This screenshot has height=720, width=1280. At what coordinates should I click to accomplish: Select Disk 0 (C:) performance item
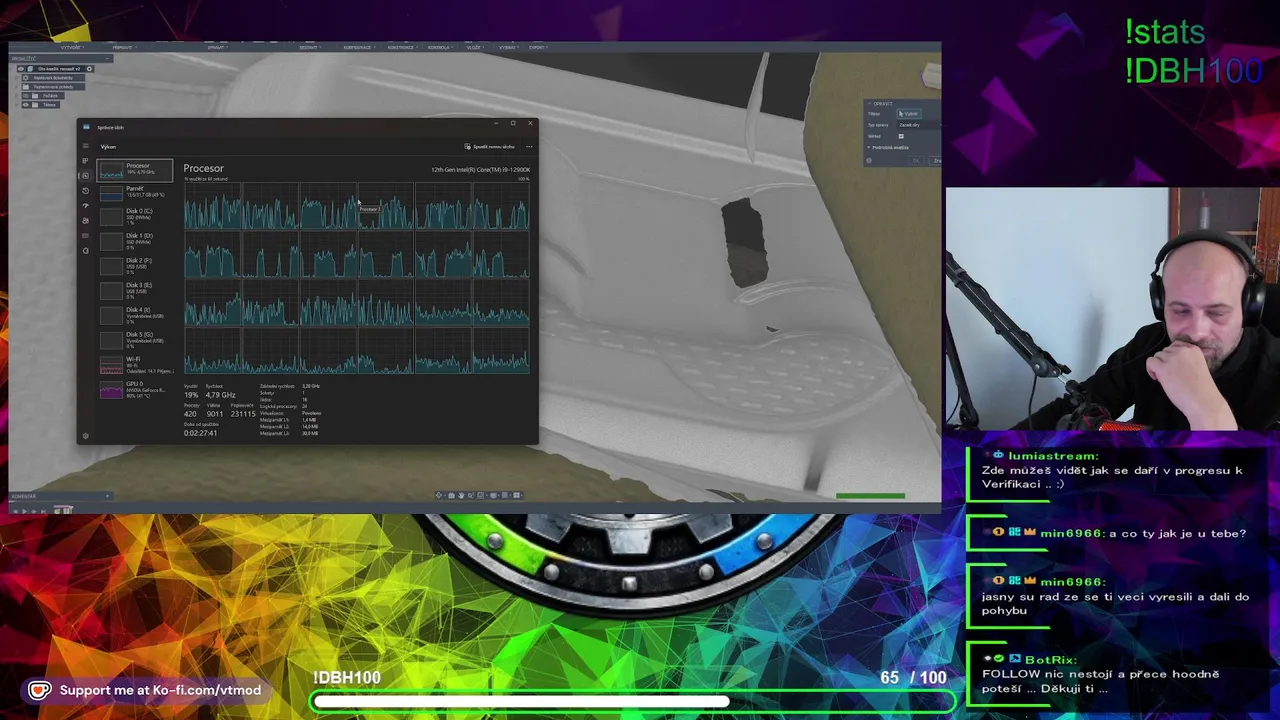(135, 215)
